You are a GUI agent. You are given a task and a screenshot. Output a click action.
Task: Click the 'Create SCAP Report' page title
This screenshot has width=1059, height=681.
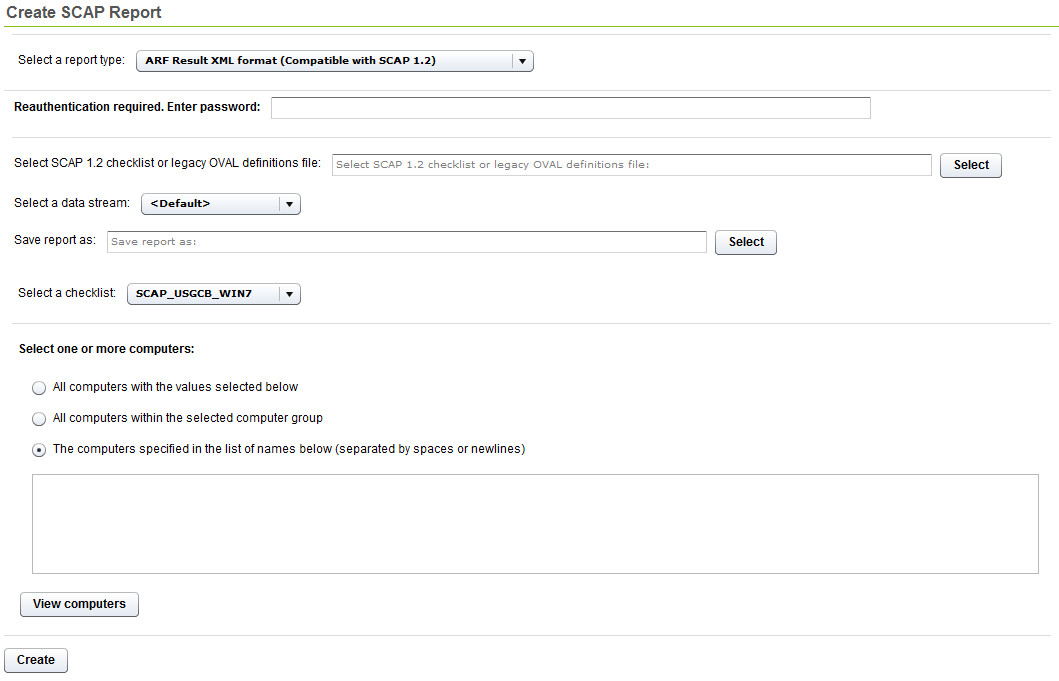[x=84, y=12]
